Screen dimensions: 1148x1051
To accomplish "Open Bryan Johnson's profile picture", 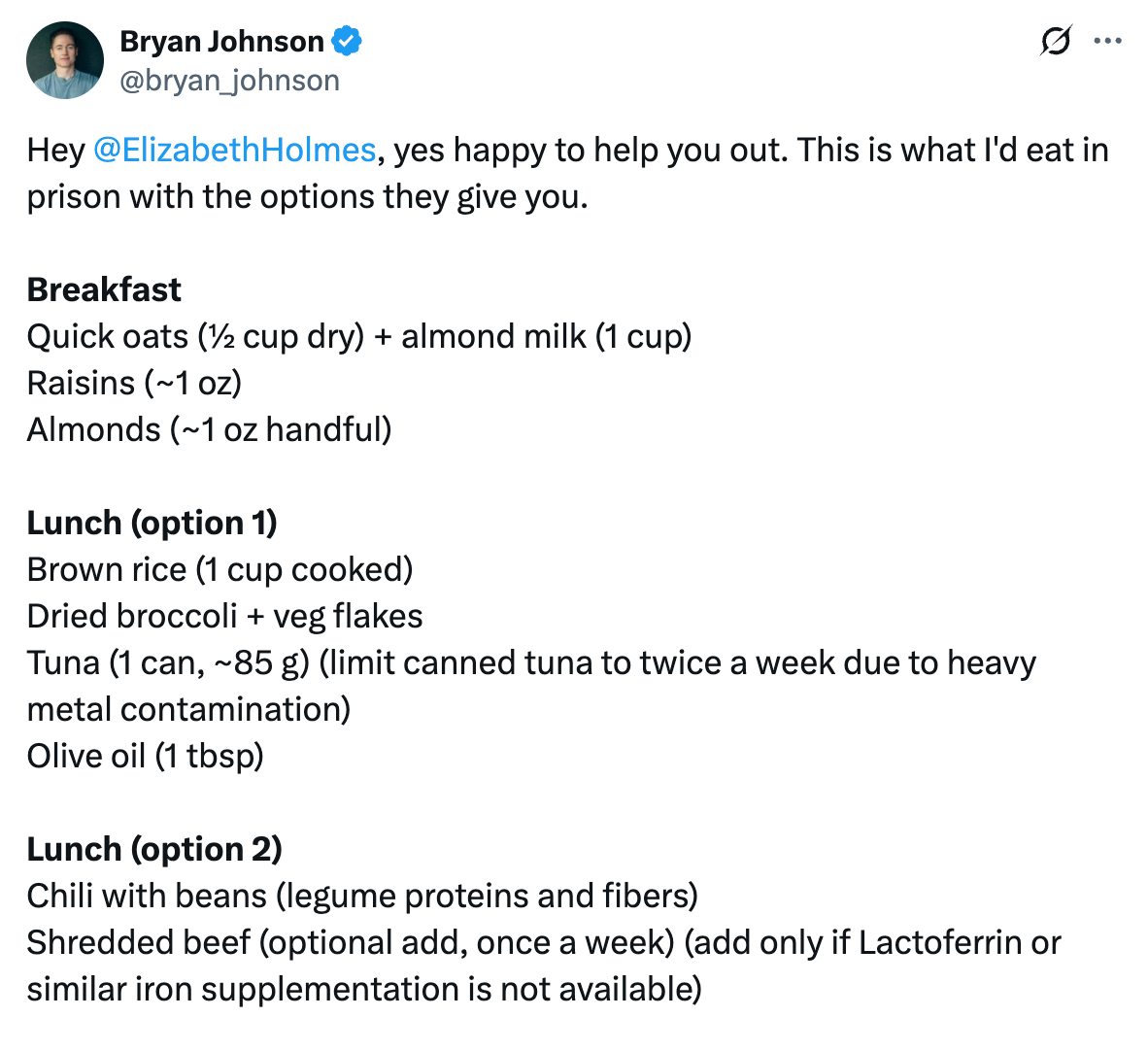I will point(64,59).
